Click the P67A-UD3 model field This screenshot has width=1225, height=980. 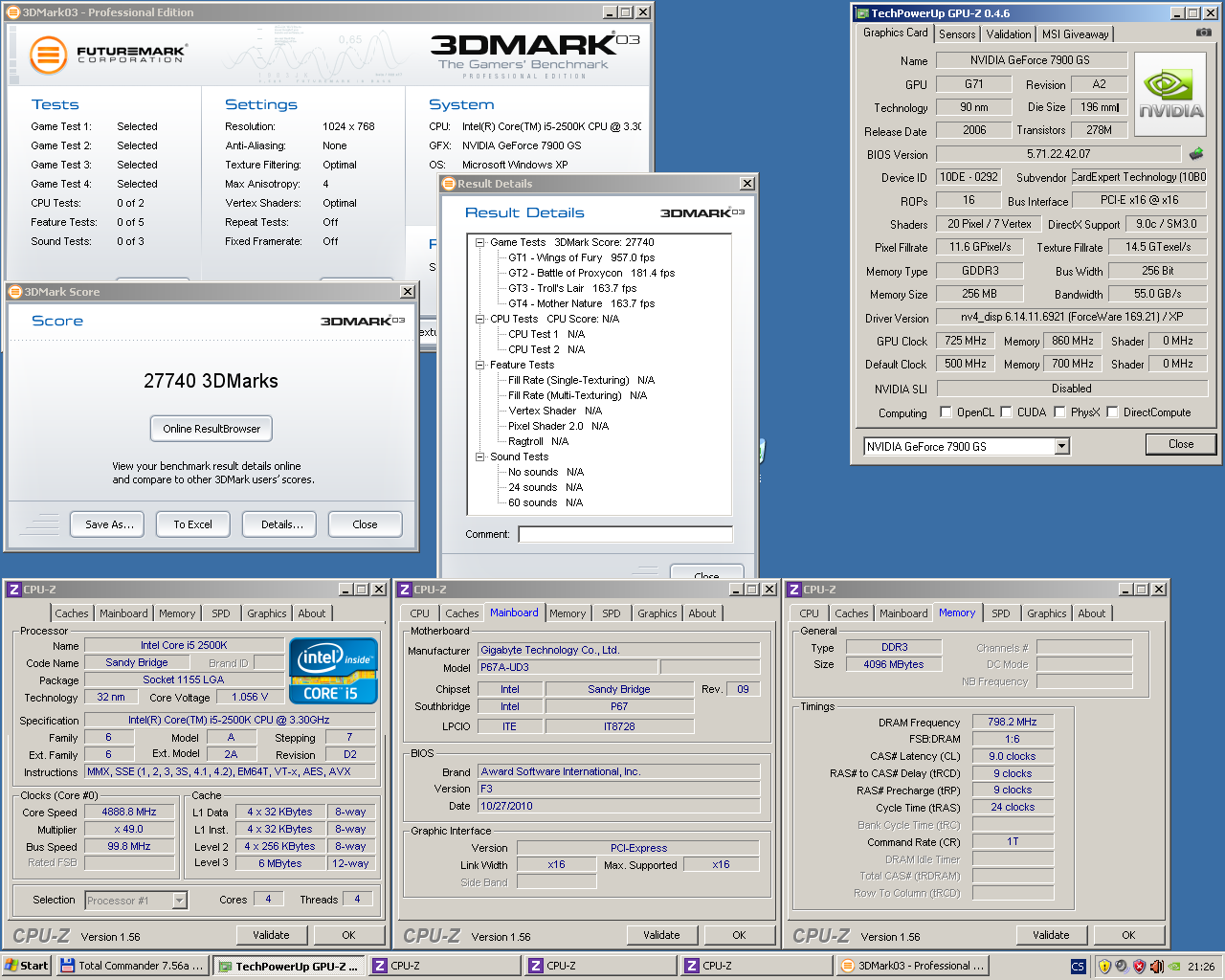pyautogui.click(x=567, y=667)
